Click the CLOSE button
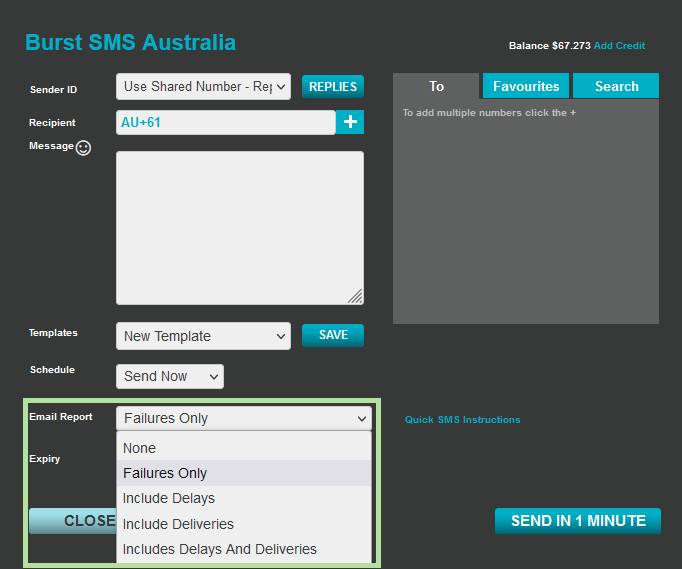682x569 pixels. click(73, 521)
